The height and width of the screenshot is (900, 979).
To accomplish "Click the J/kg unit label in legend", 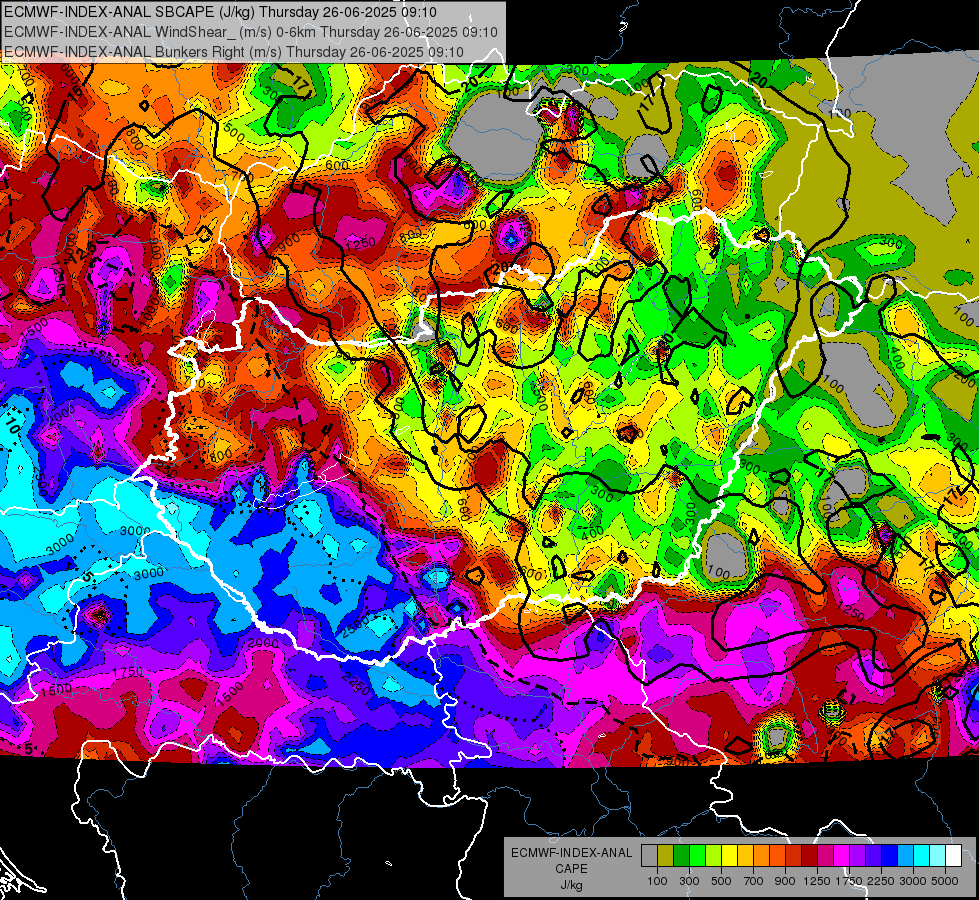I will click(571, 884).
